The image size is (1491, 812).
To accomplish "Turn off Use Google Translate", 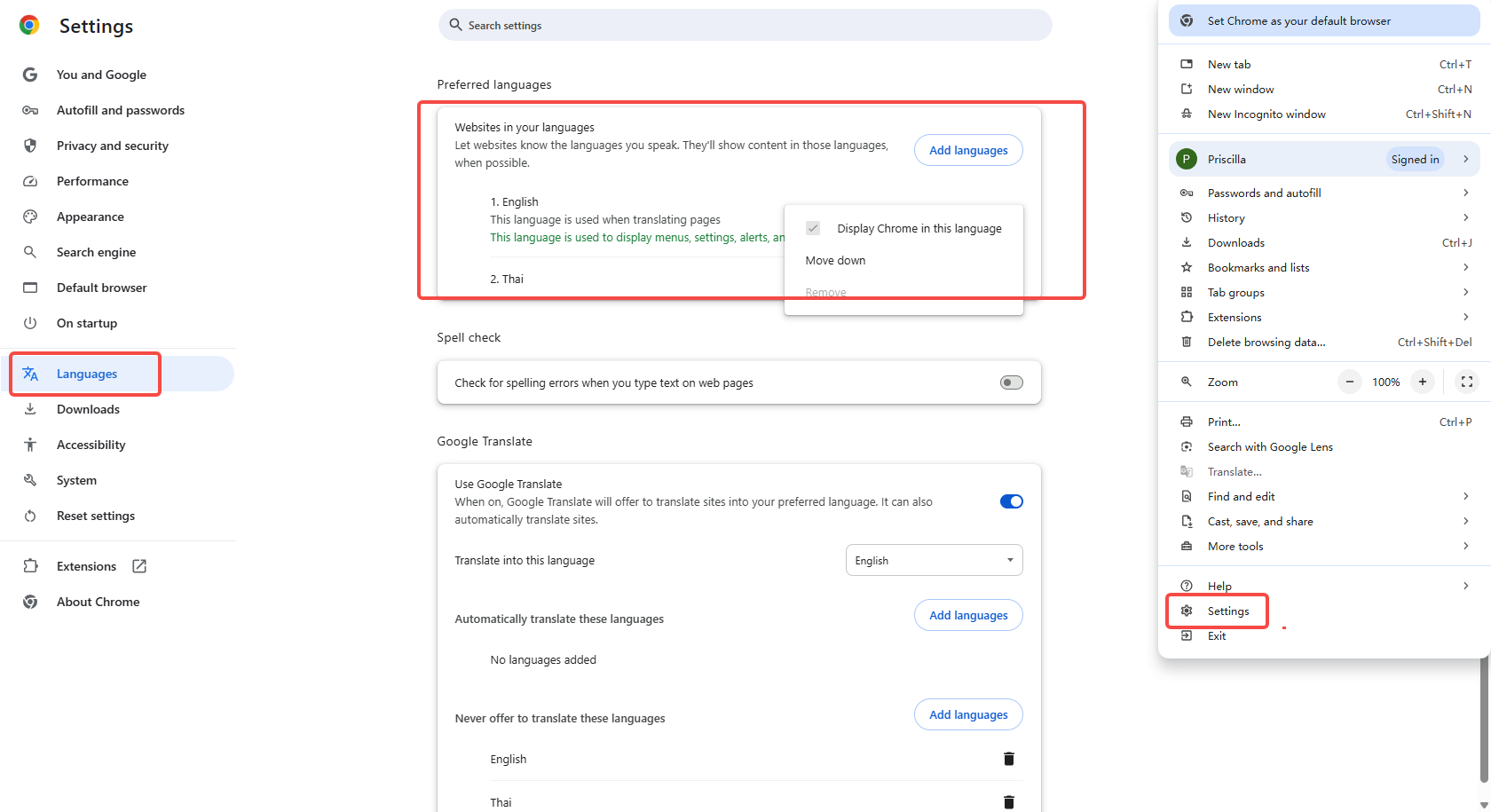I will 1010,501.
